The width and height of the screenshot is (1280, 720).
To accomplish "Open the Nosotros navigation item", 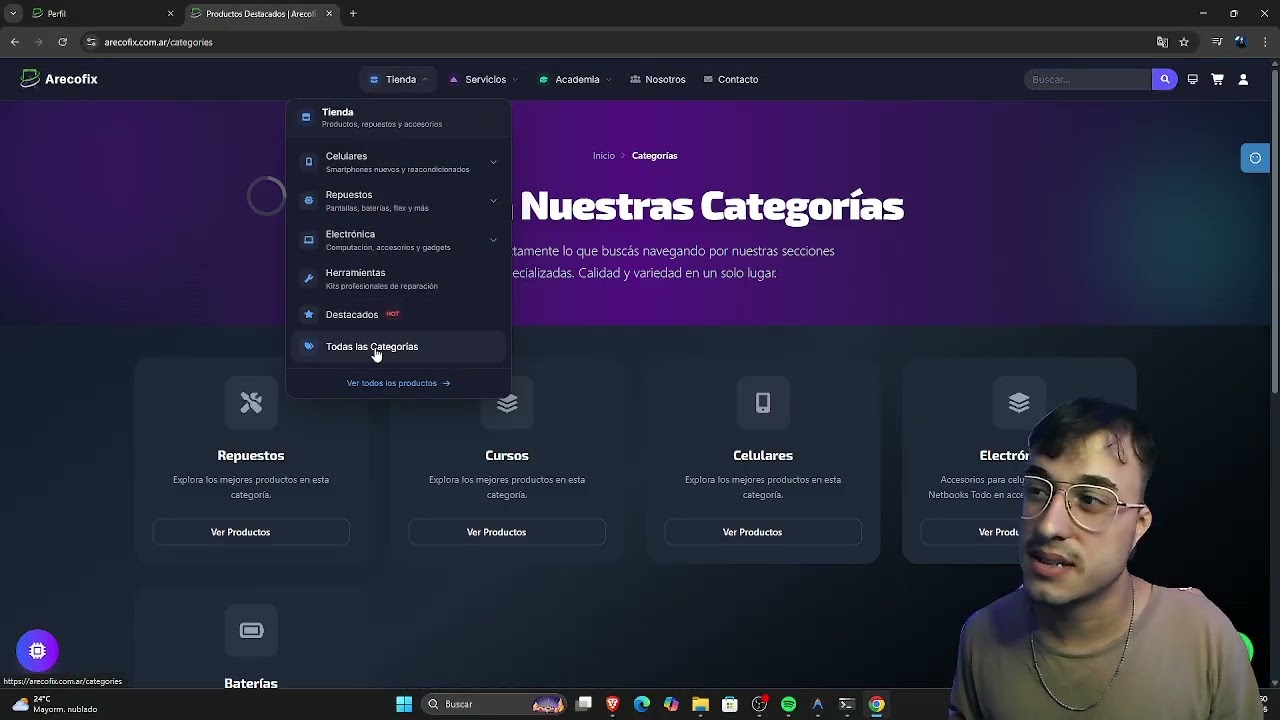I will [x=658, y=79].
